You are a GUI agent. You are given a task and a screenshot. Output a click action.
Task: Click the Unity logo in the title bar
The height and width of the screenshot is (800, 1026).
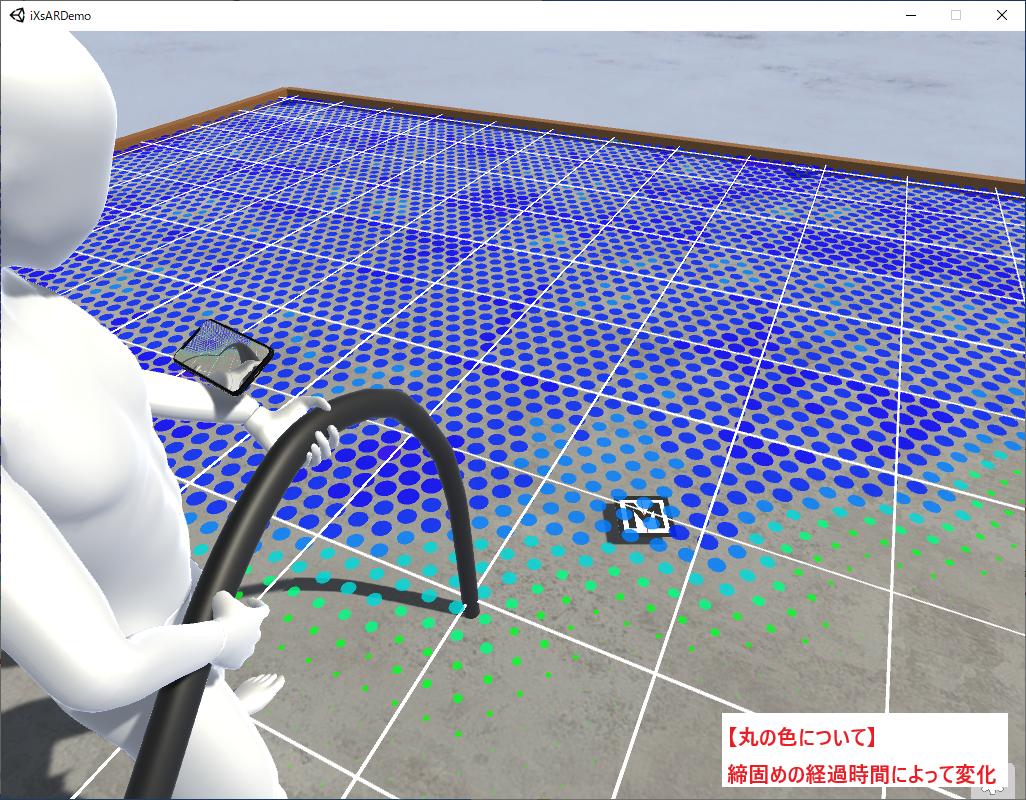click(x=16, y=15)
